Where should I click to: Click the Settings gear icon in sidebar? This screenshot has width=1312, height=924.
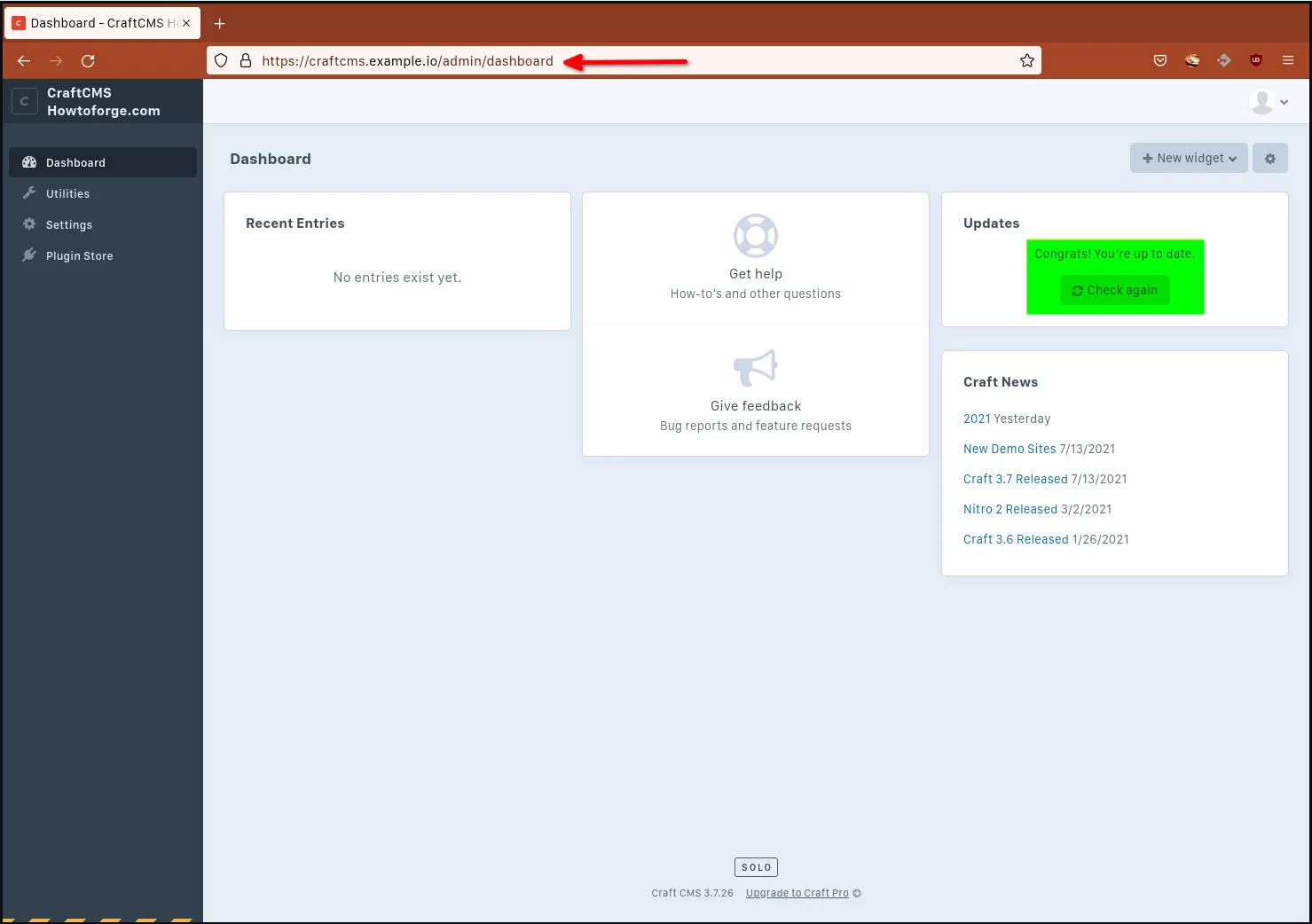coord(29,223)
